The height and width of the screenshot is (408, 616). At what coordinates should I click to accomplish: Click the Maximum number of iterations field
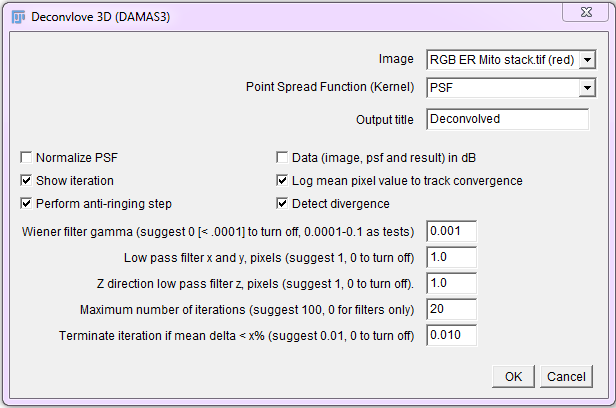[x=451, y=309]
